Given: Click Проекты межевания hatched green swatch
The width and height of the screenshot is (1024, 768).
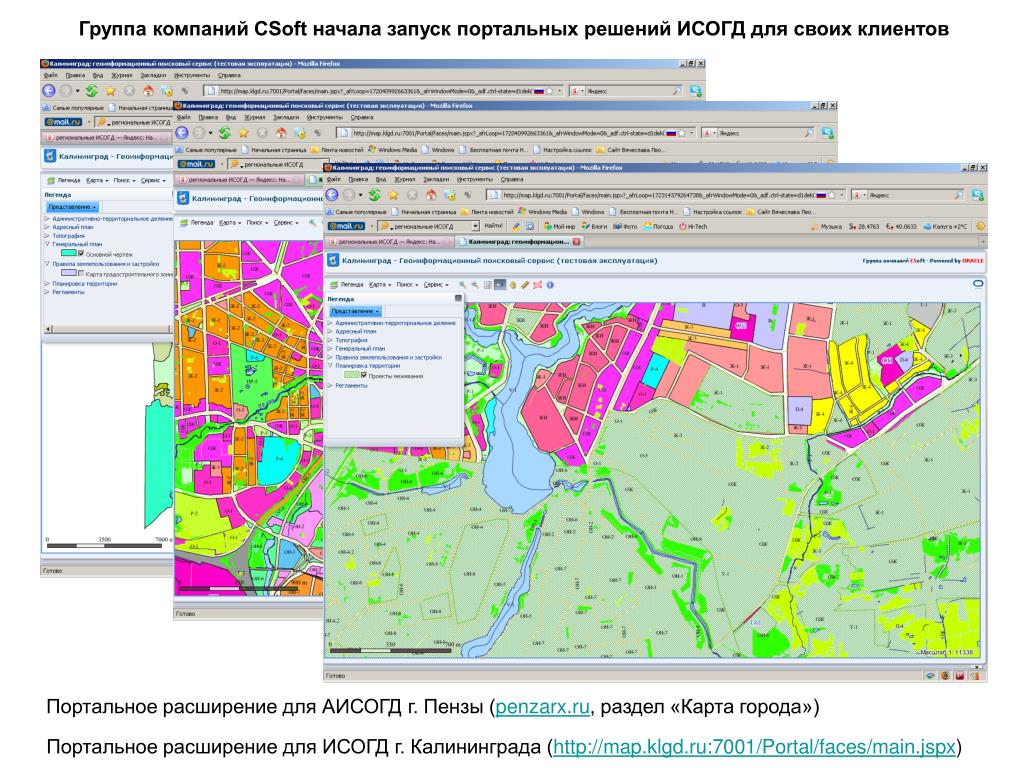Looking at the screenshot, I should (x=351, y=376).
